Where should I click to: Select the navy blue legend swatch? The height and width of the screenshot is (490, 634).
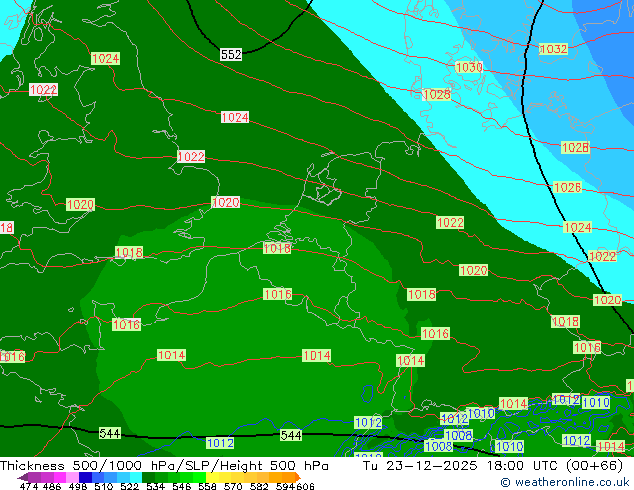click(85, 477)
